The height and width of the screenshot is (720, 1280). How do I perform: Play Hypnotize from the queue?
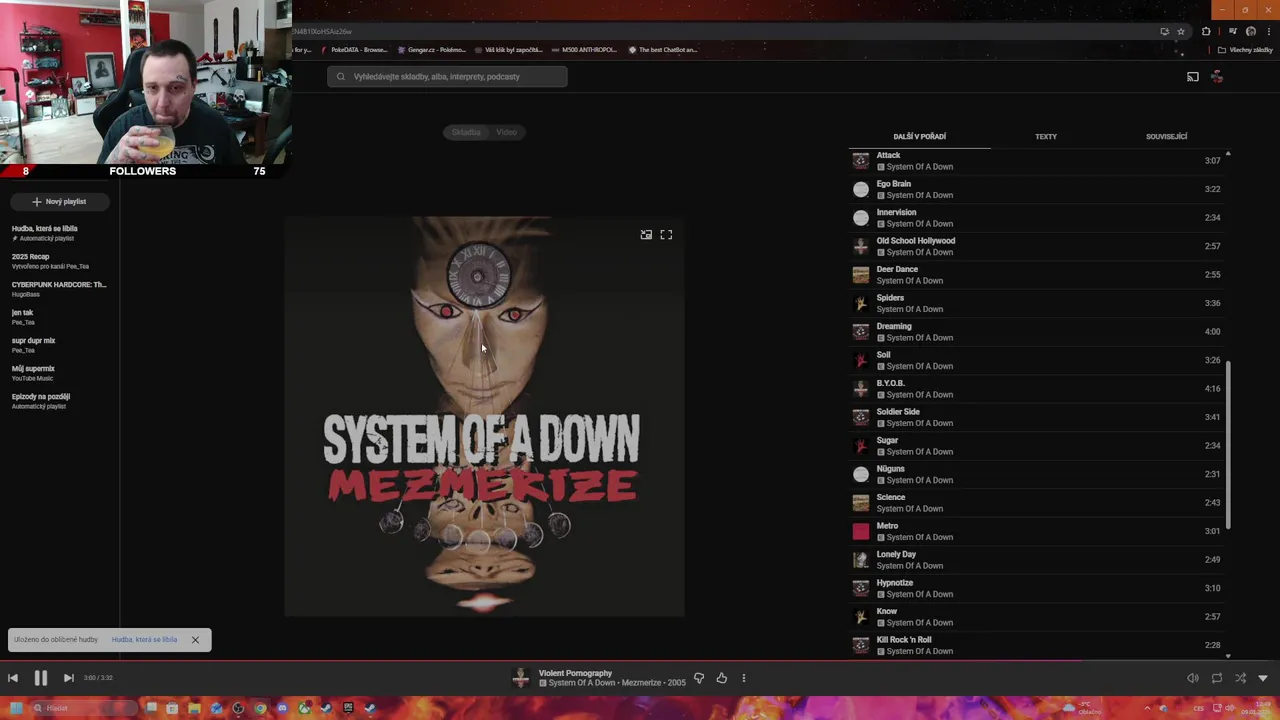pos(1038,588)
